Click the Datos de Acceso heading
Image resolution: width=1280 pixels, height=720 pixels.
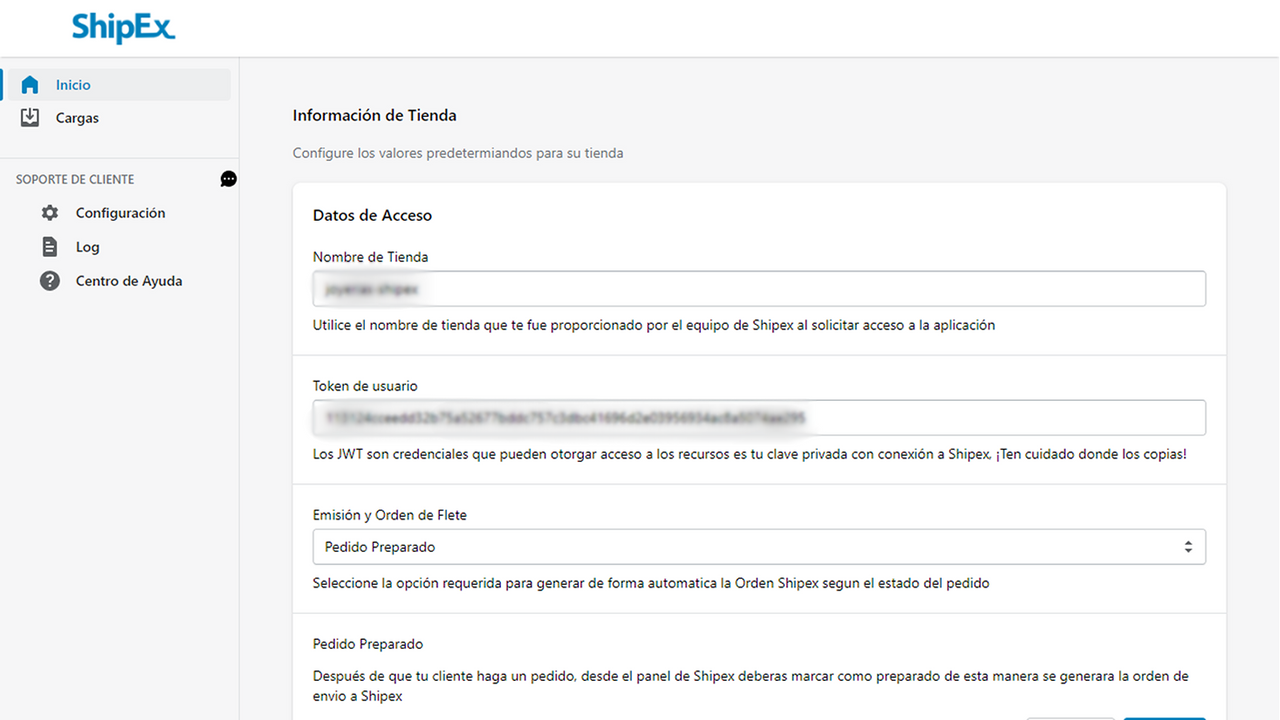pos(372,215)
